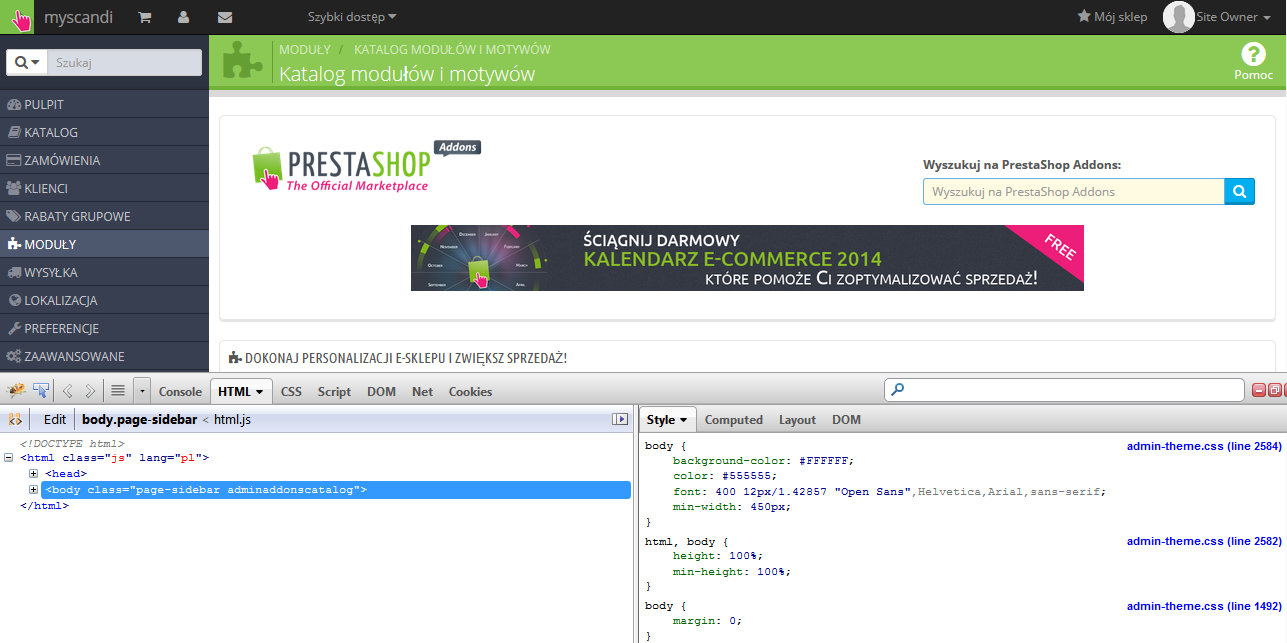Screen dimensions: 1287x643
Task: Collapse the html root node
Action: click(9, 458)
